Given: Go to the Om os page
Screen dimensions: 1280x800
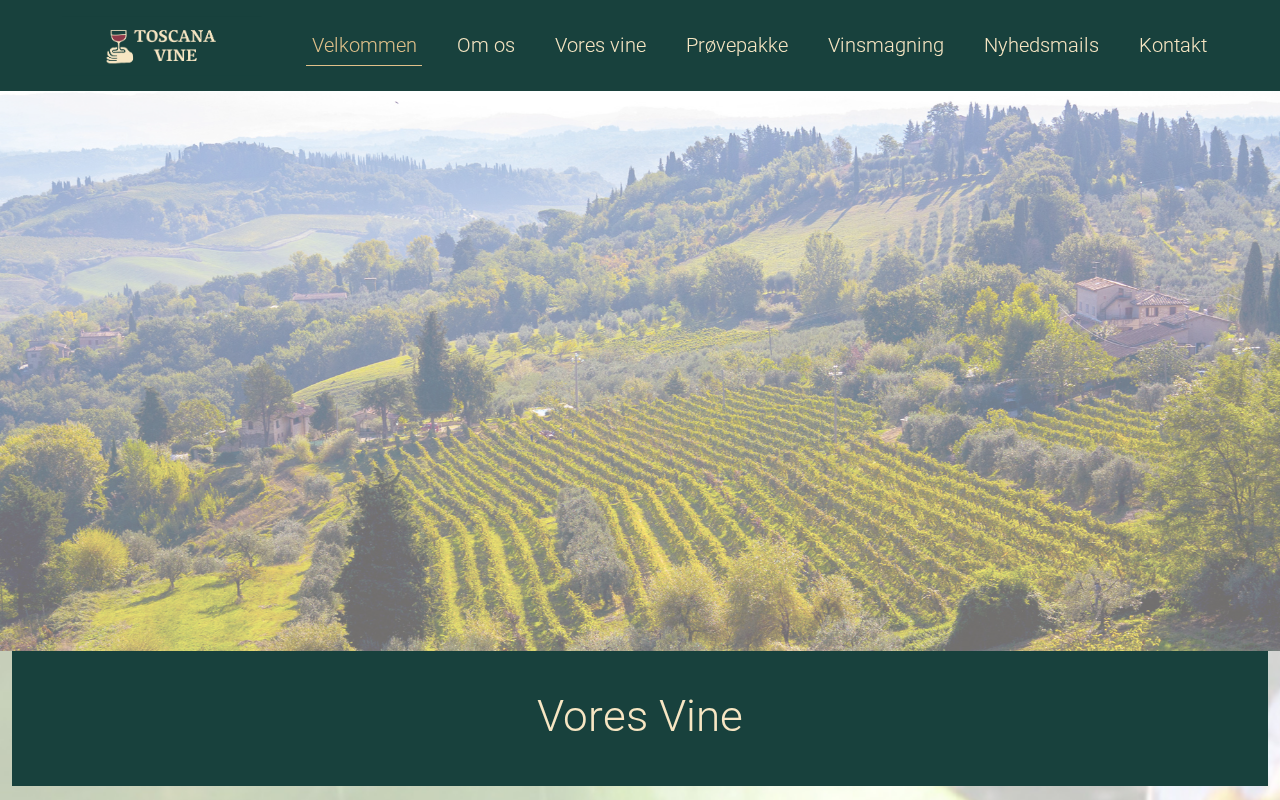Looking at the screenshot, I should pyautogui.click(x=486, y=45).
